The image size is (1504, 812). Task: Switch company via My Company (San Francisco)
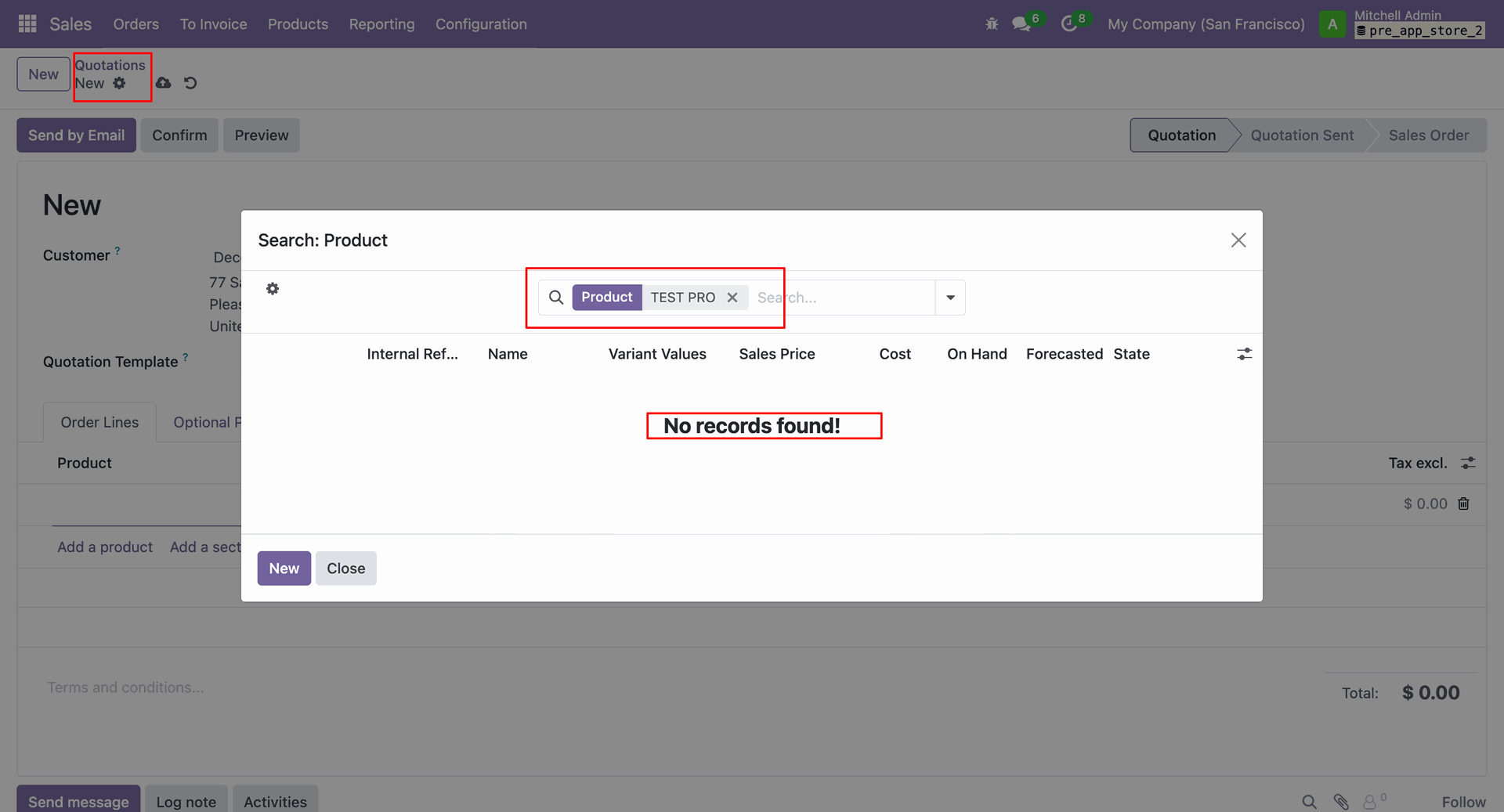coord(1206,24)
